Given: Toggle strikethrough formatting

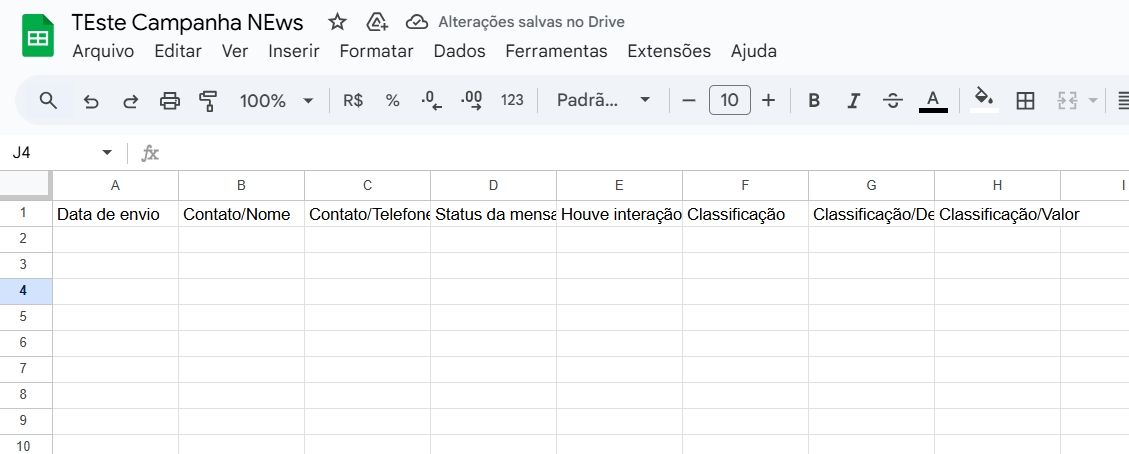Looking at the screenshot, I should coord(893,100).
